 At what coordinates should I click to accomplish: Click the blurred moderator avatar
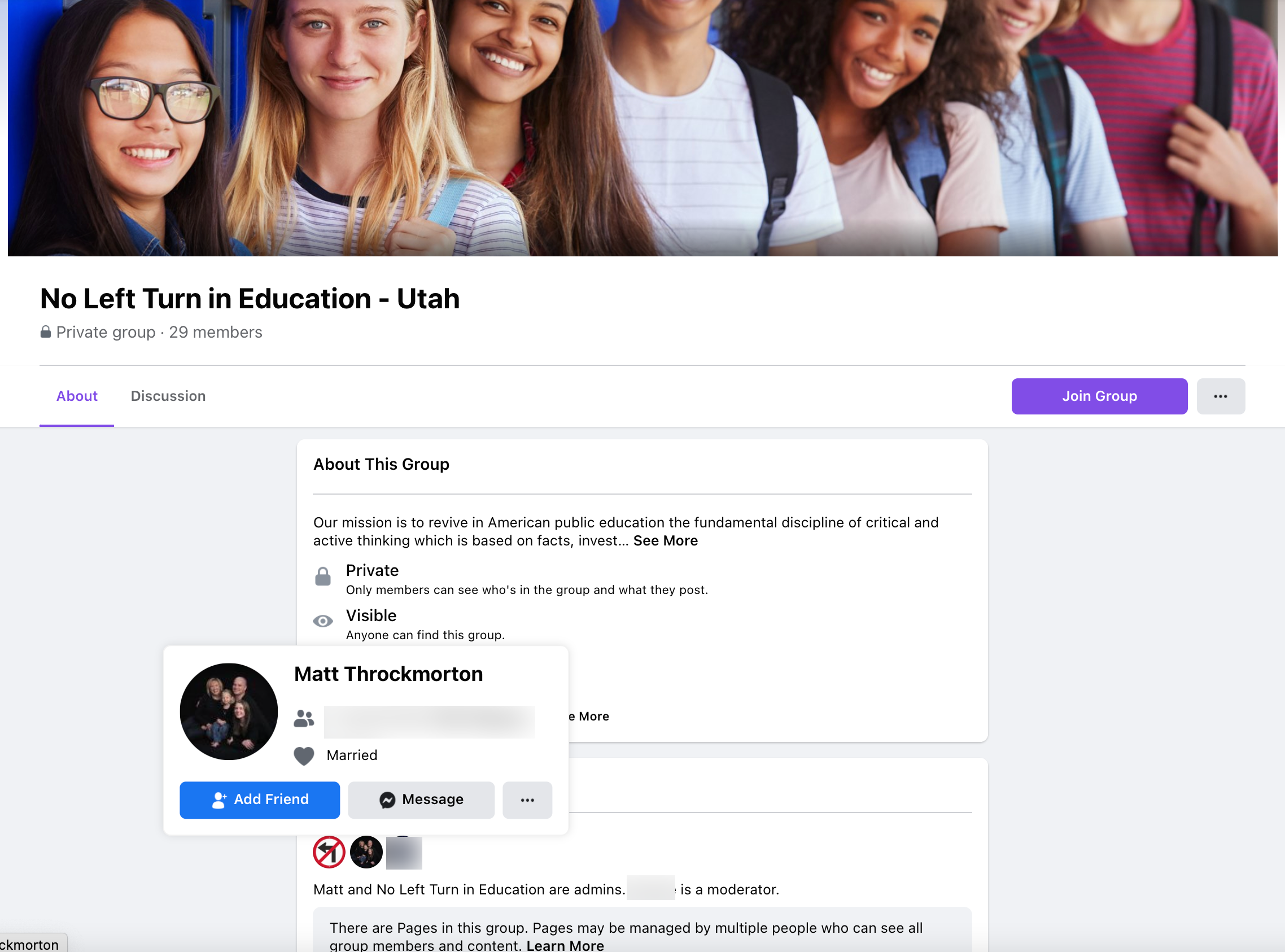coord(403,853)
